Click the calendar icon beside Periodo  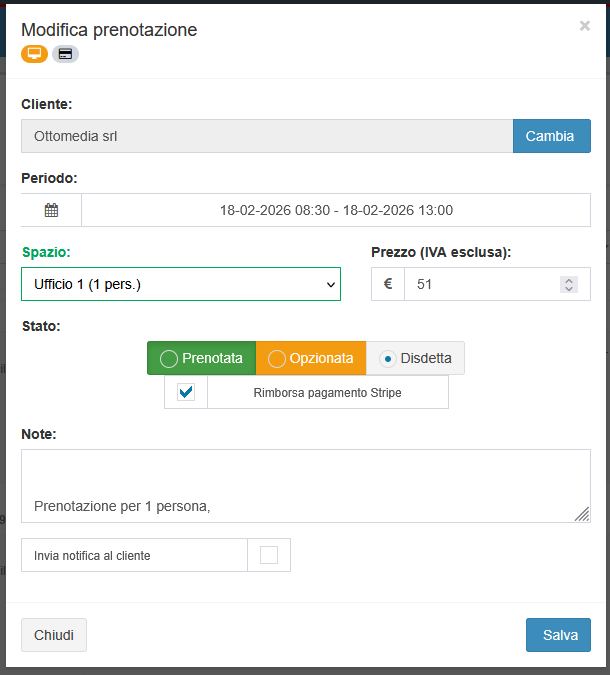pos(51,210)
